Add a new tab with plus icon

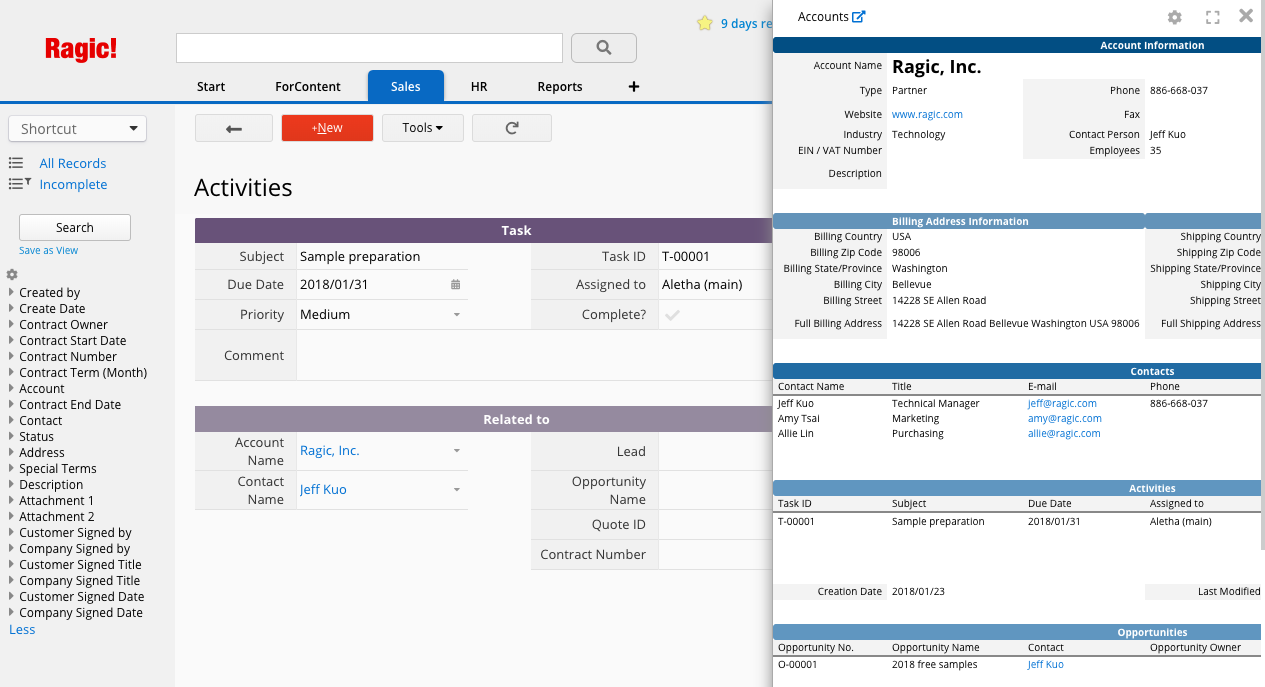click(x=634, y=87)
